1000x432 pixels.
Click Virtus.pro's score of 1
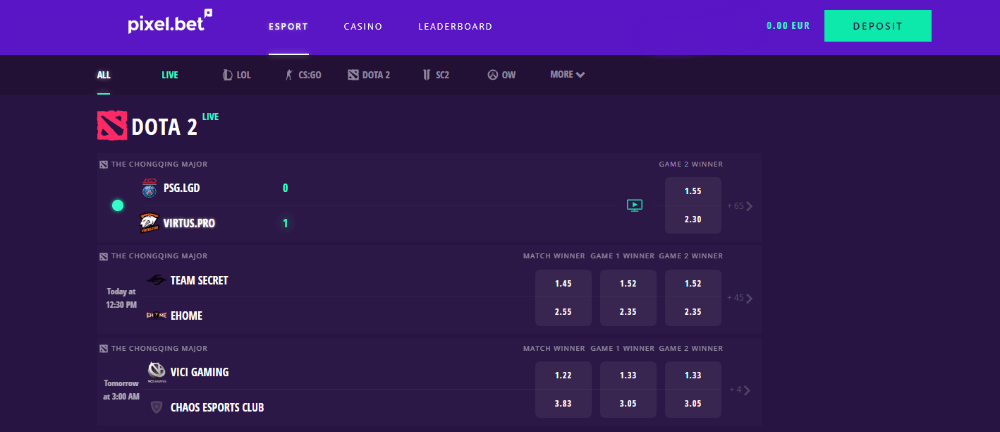(285, 223)
